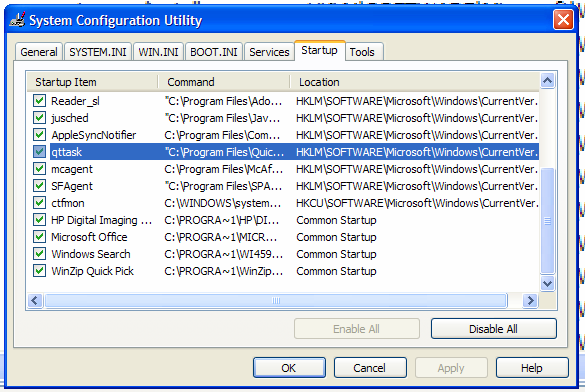Select the mcagent entry name

[72, 169]
